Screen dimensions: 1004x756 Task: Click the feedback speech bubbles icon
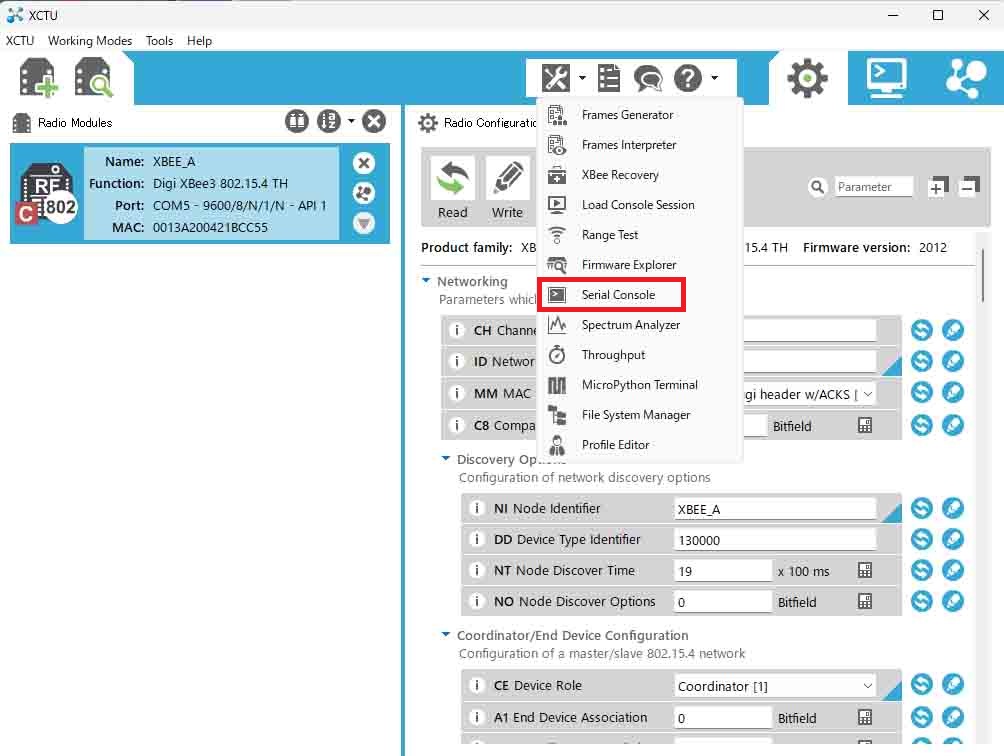coord(648,79)
